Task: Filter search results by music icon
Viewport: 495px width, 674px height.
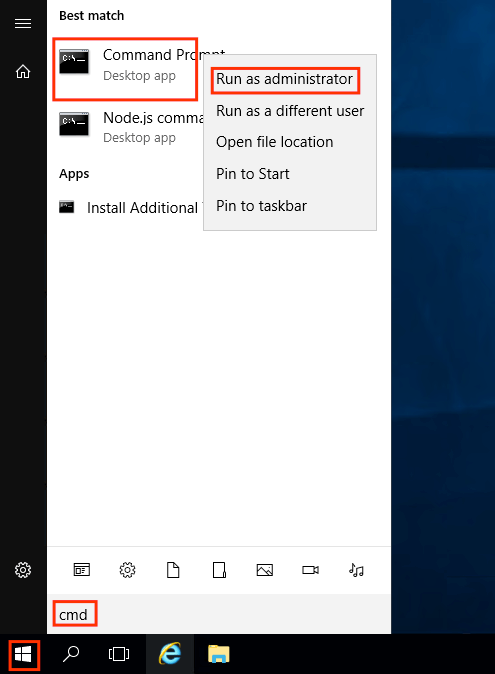Action: (356, 570)
